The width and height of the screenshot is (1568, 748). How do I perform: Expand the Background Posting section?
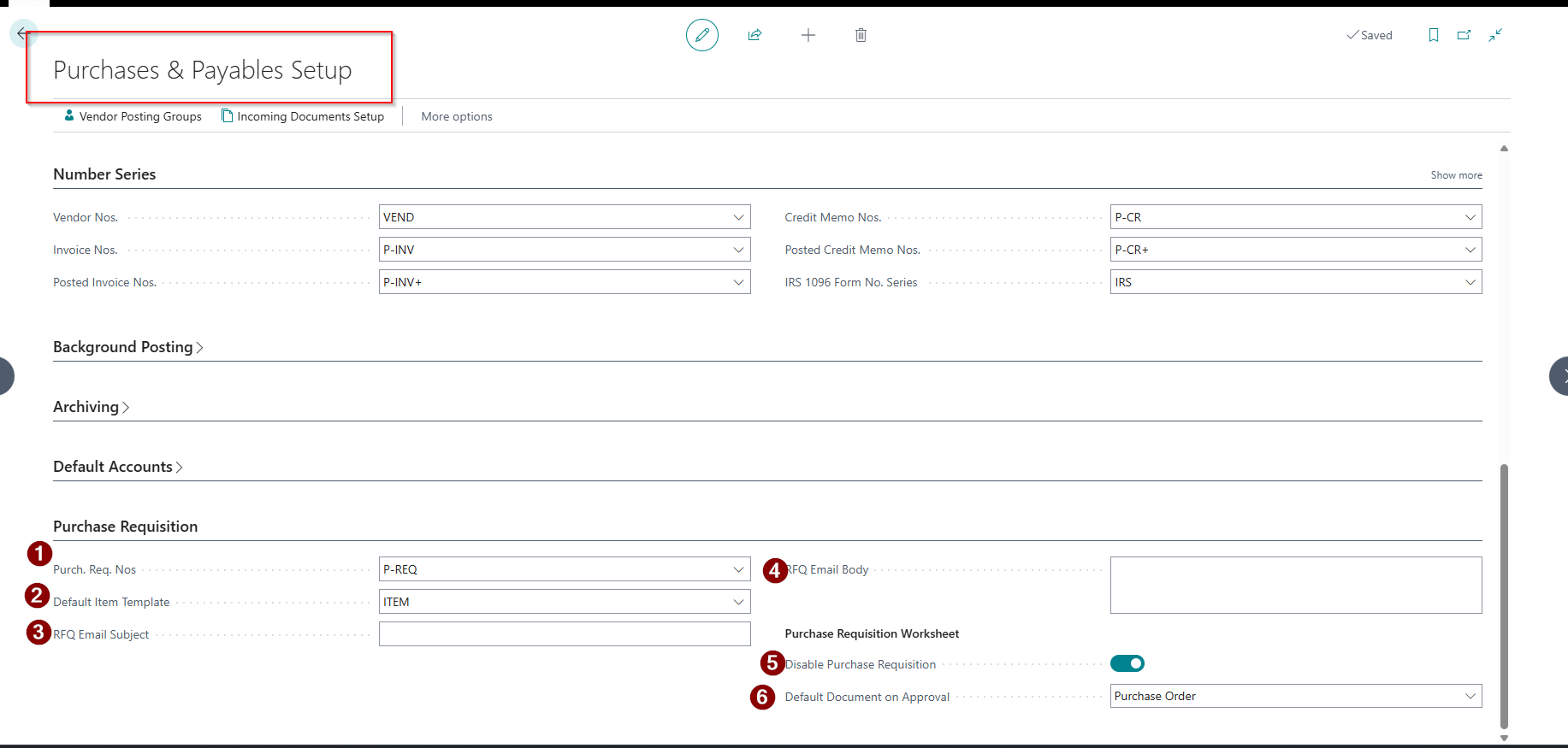127,347
